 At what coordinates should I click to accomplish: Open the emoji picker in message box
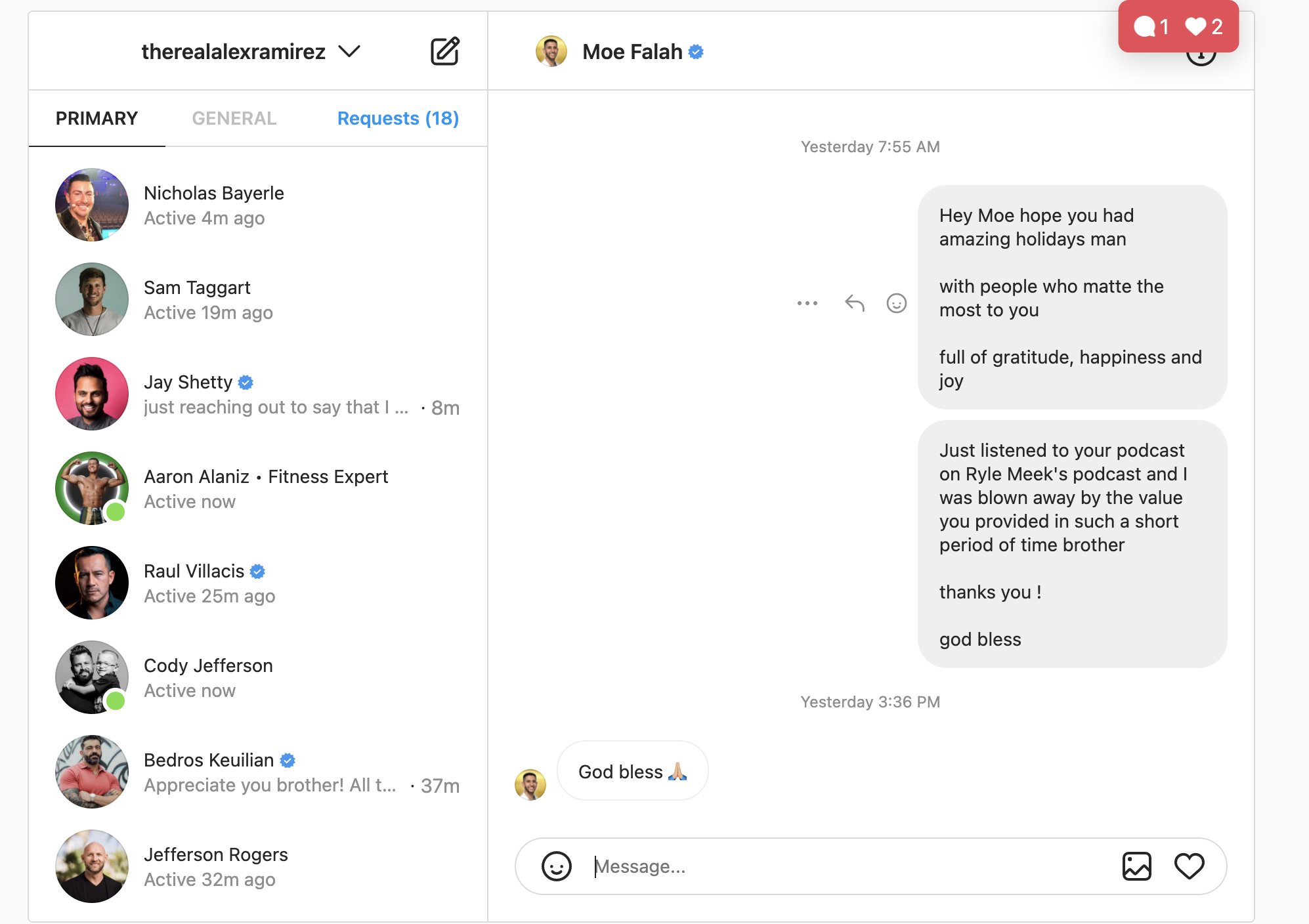pyautogui.click(x=556, y=866)
